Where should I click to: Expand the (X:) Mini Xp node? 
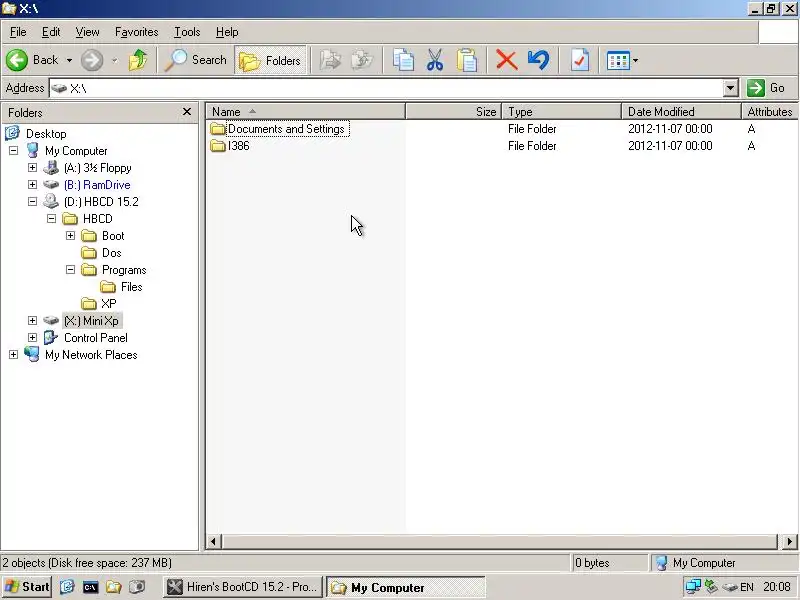[33, 320]
